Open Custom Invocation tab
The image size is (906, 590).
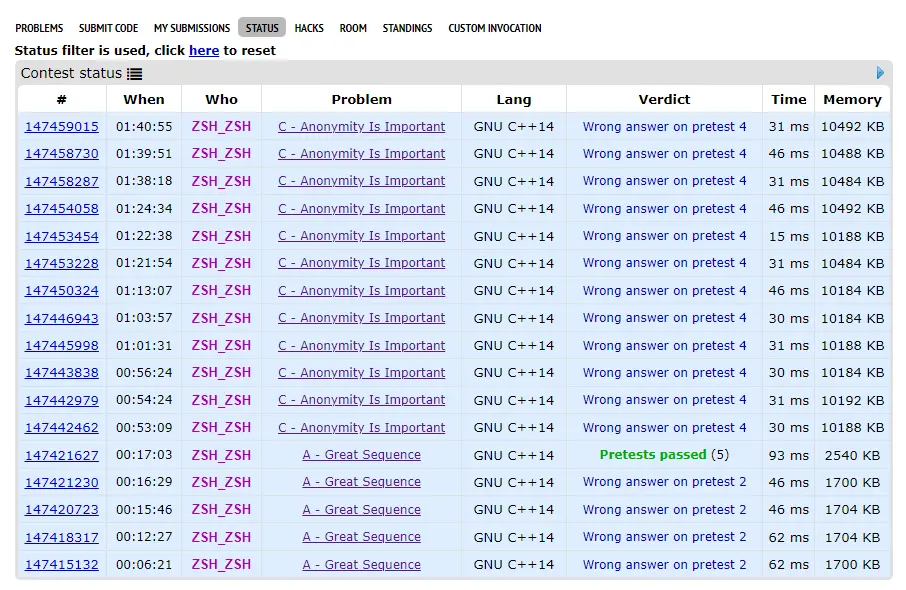tap(494, 28)
